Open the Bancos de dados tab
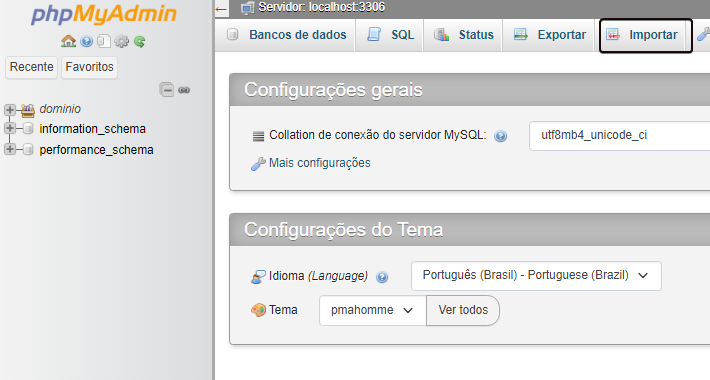710x380 pixels. [286, 35]
